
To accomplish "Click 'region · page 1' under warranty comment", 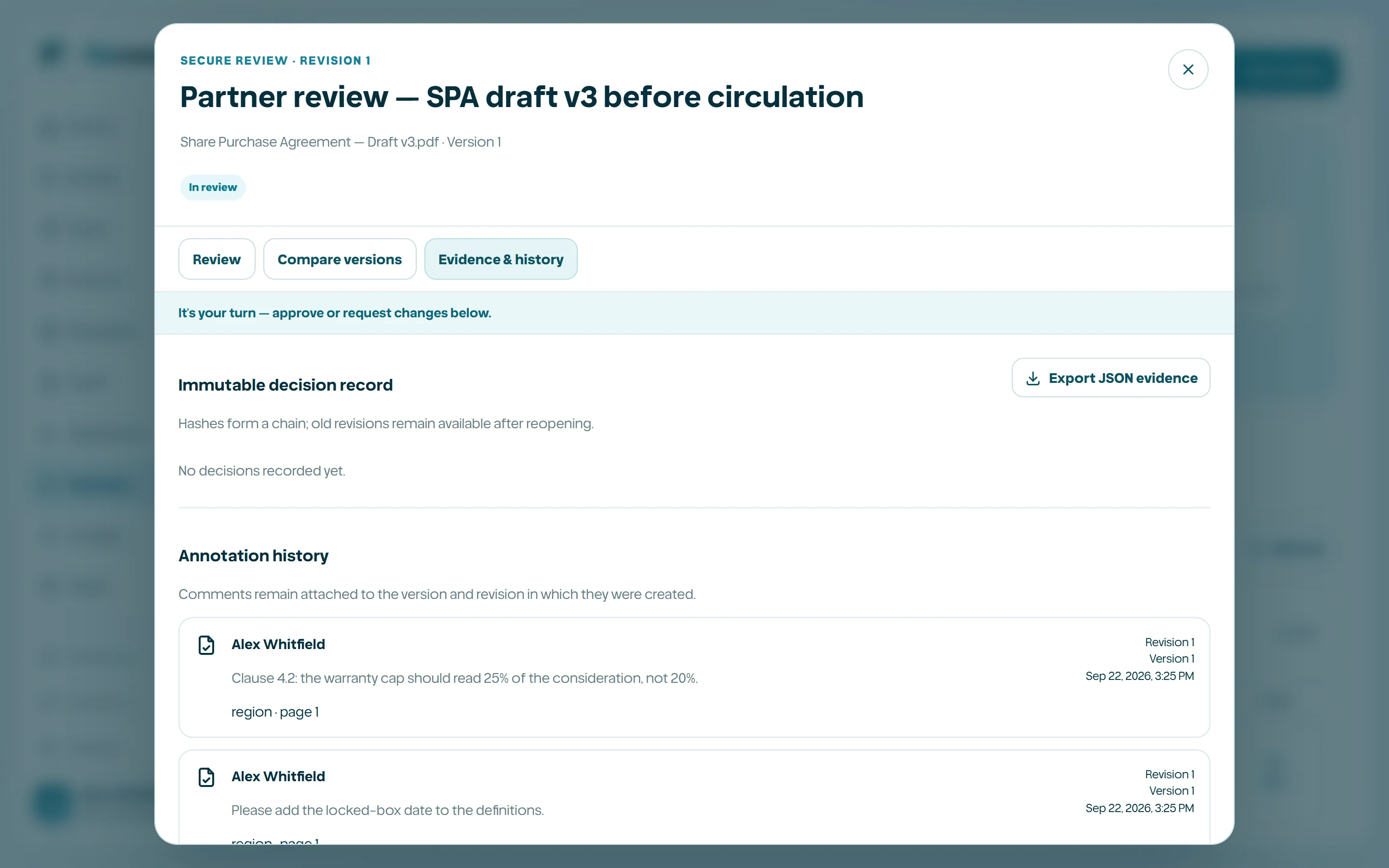I will (x=275, y=712).
